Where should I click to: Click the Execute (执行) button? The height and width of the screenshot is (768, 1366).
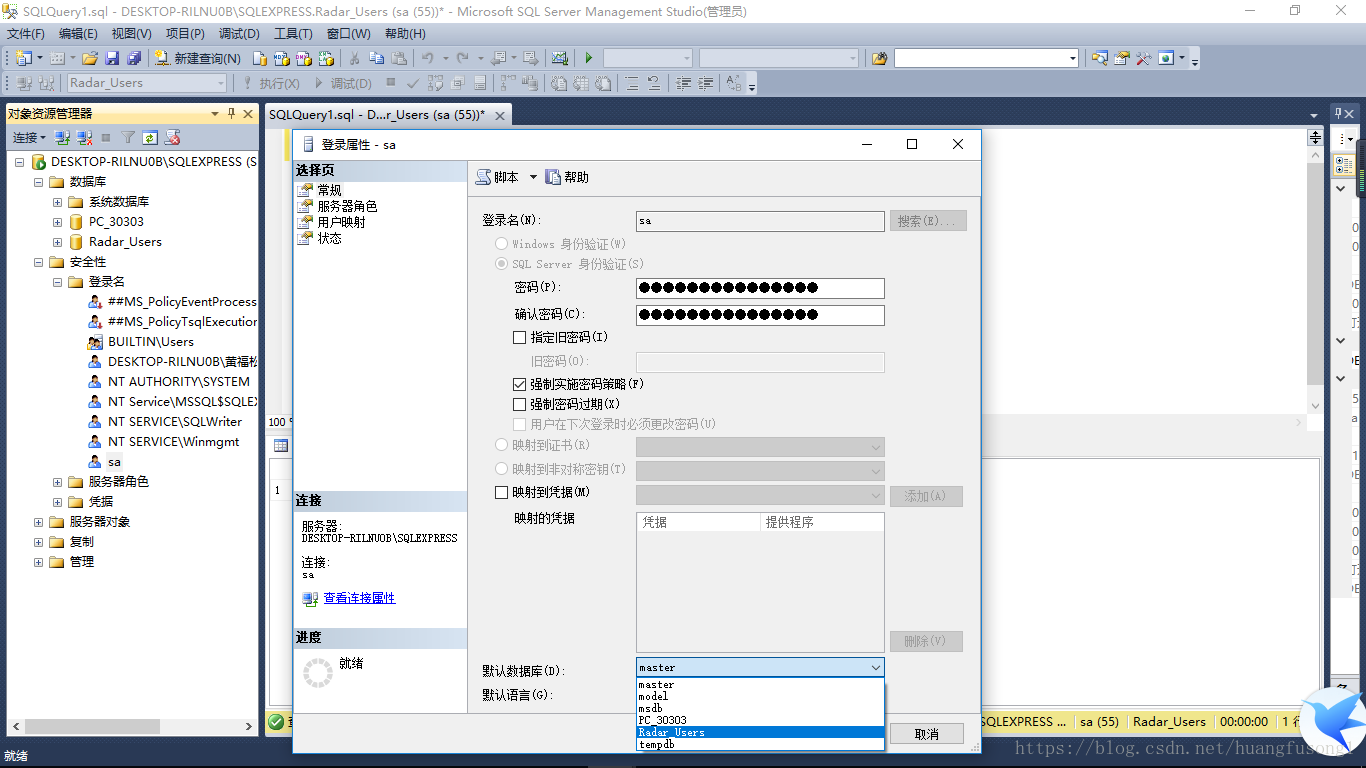[270, 83]
